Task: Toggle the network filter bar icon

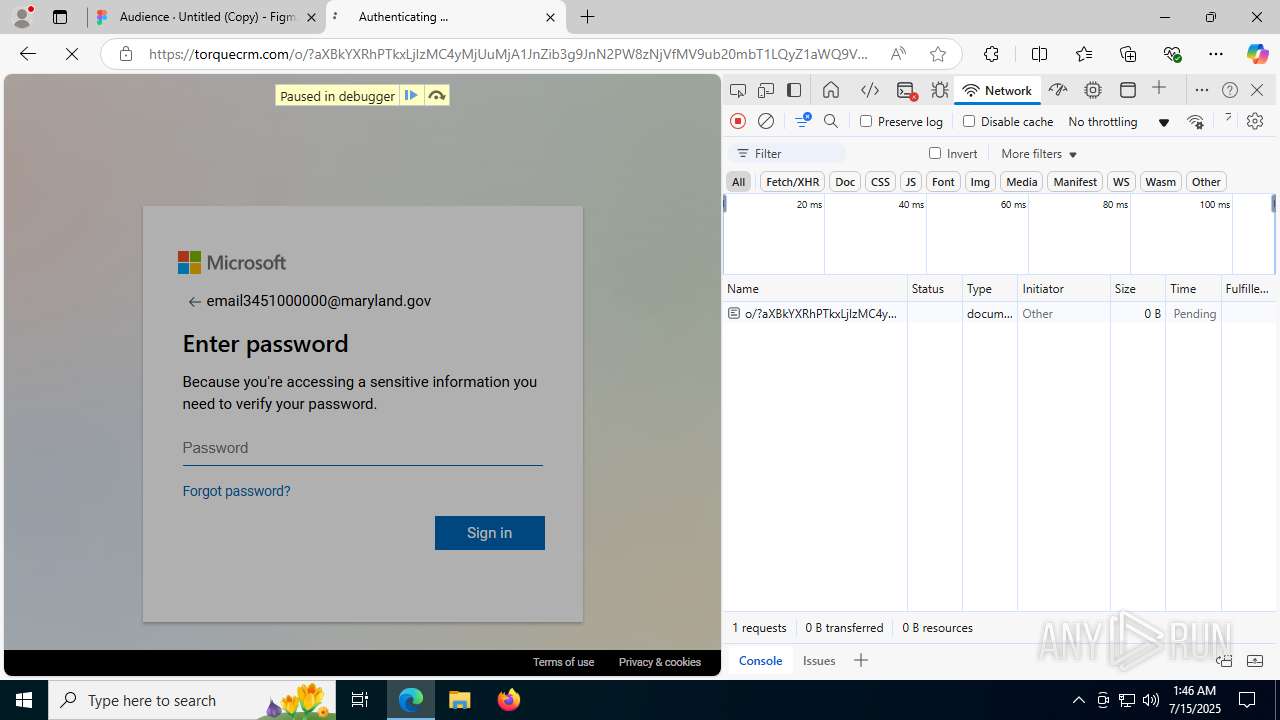Action: tap(802, 121)
